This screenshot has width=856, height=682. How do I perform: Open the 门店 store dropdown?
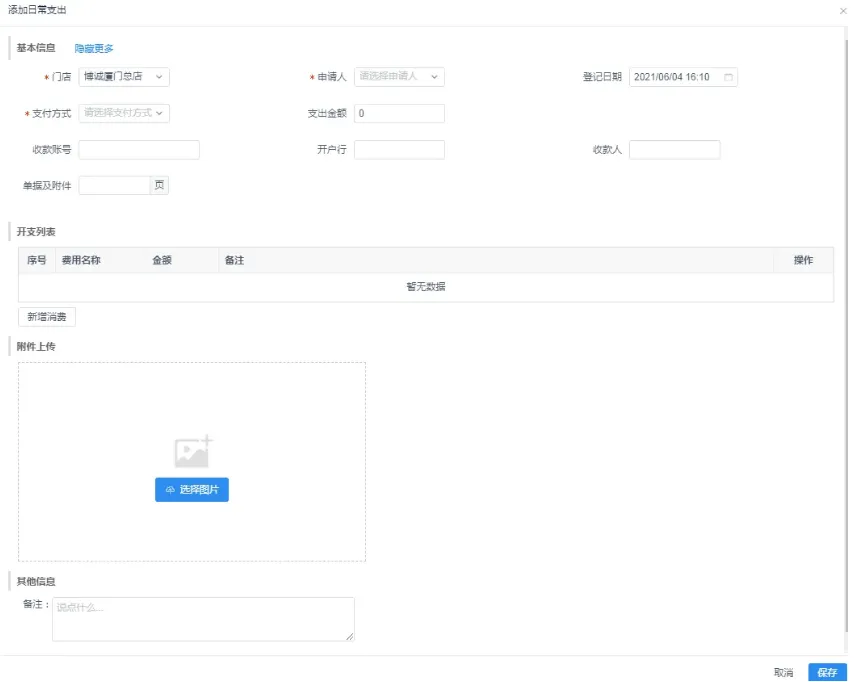(x=124, y=77)
